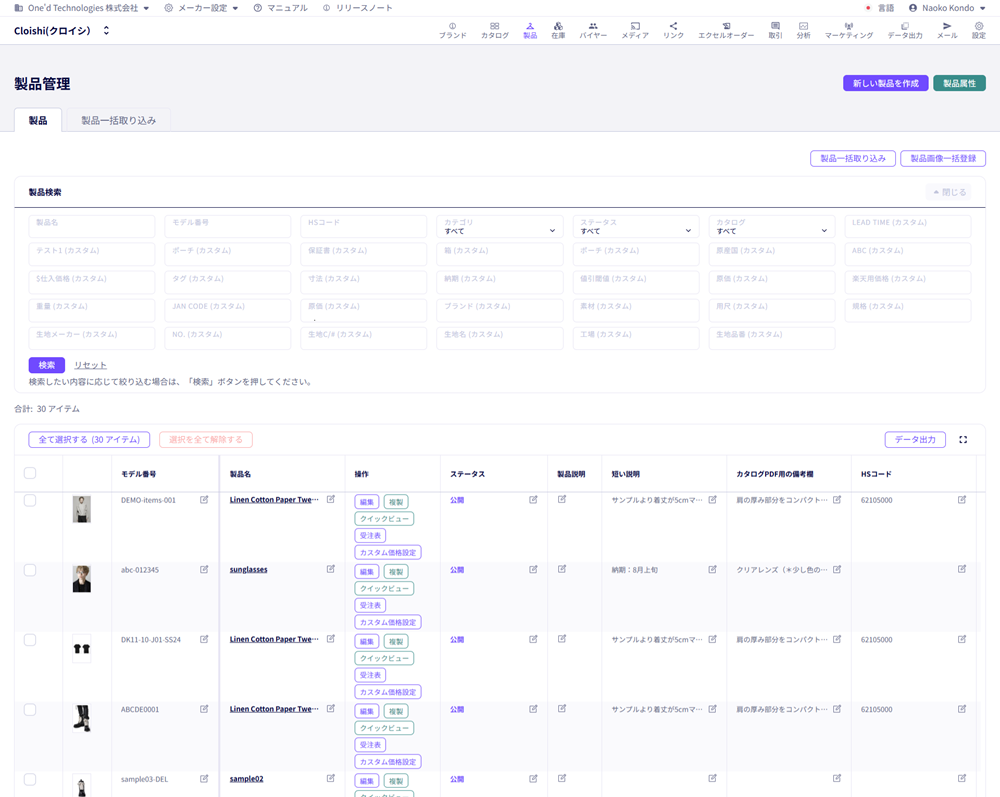Tick the checkbox for DK11-10-J01-SS24
Image resolution: width=1000 pixels, height=797 pixels.
click(x=30, y=640)
